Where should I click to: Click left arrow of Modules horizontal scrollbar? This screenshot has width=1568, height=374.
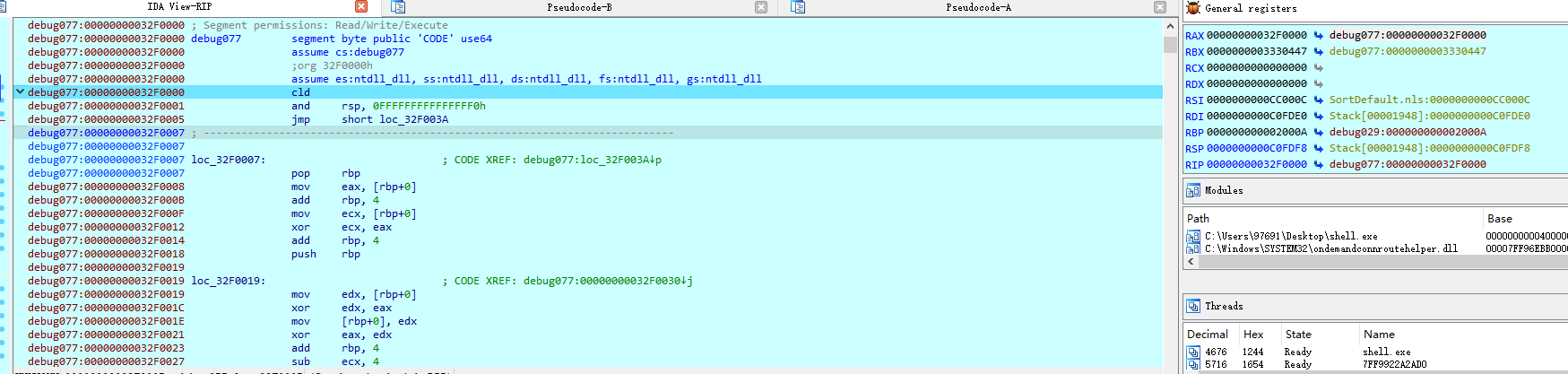click(x=1191, y=261)
